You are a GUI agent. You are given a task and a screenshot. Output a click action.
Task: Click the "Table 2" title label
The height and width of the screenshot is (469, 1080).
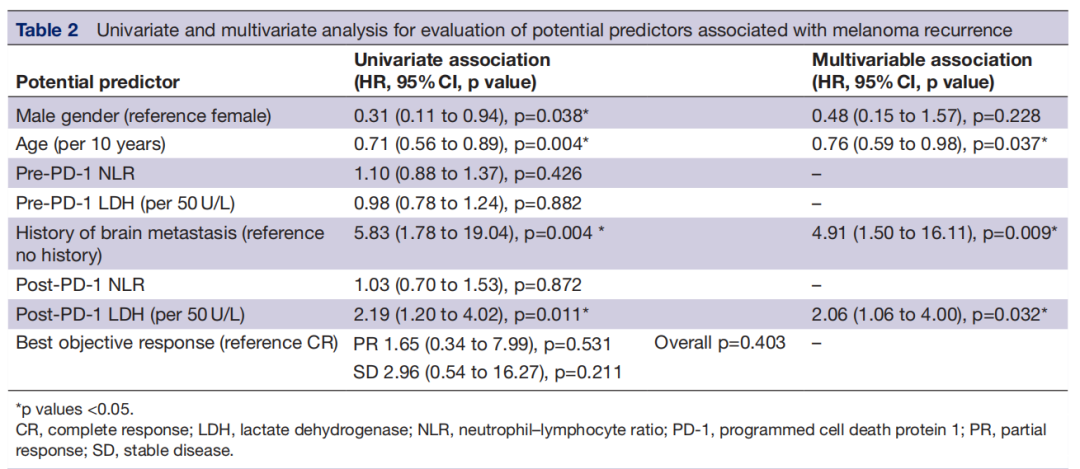47,29
